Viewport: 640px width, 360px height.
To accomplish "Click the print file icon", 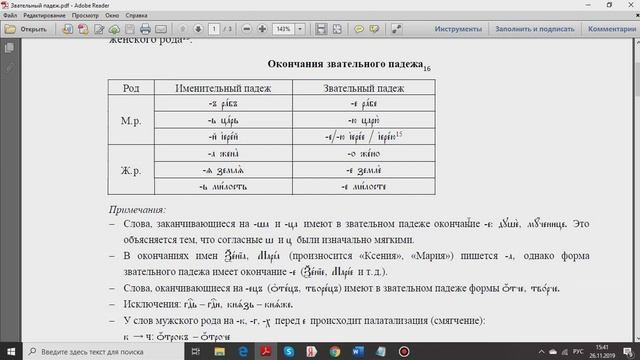I will [145, 29].
